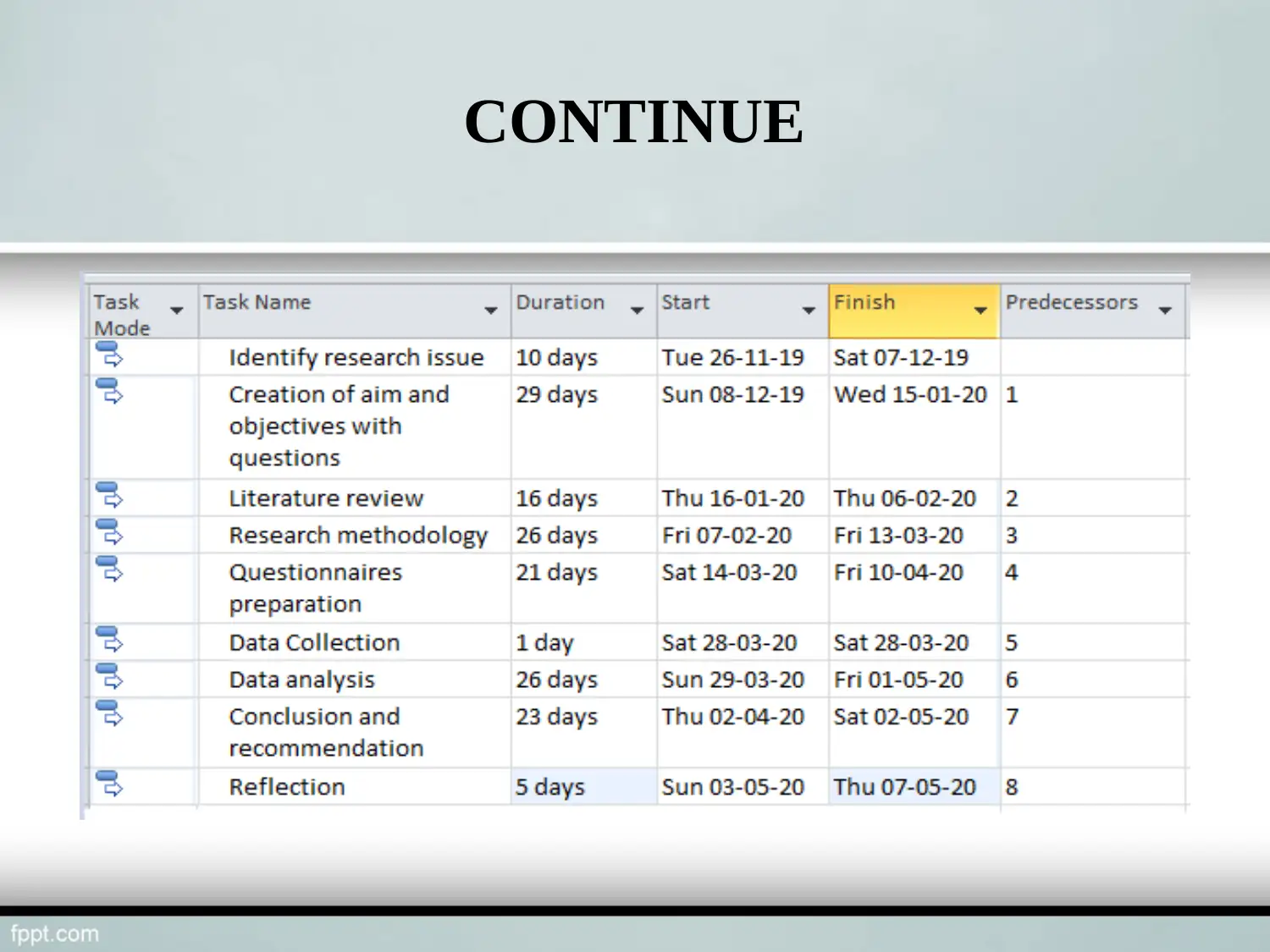Select the Task Mode column header
1270x952 pixels.
[x=143, y=311]
